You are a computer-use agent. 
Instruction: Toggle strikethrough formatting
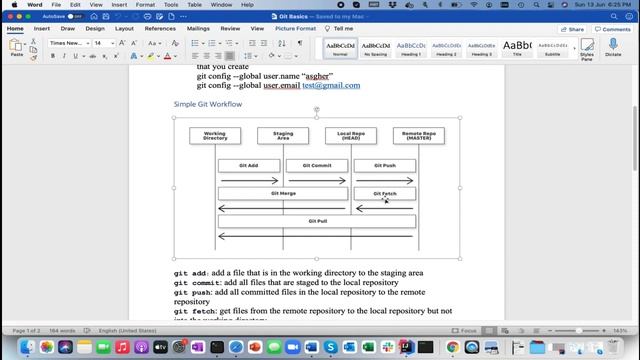click(x=93, y=56)
